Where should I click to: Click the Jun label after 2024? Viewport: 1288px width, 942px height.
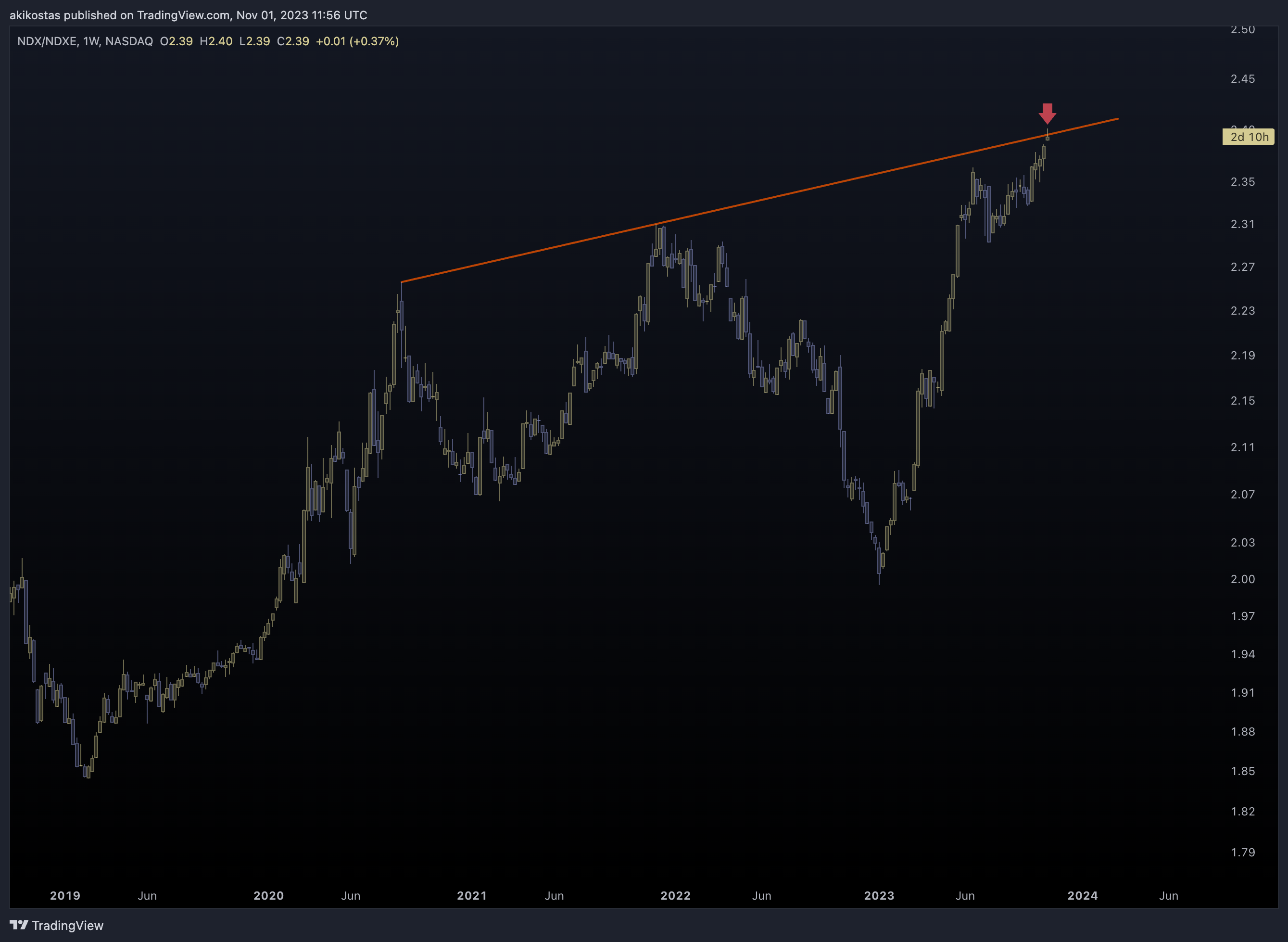pos(1168,896)
